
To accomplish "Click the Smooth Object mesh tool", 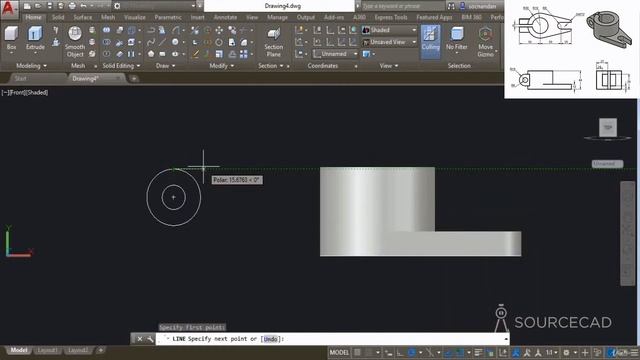I will coord(75,42).
